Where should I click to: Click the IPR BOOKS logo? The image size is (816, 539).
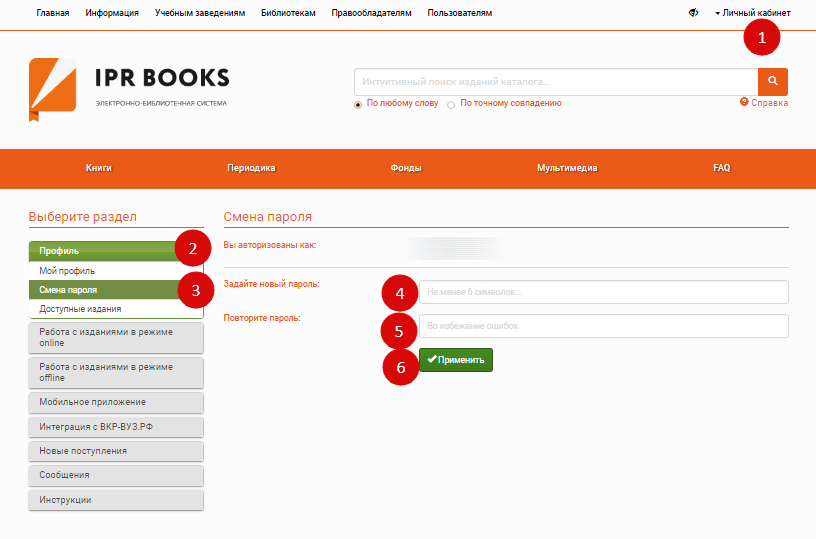click(129, 87)
